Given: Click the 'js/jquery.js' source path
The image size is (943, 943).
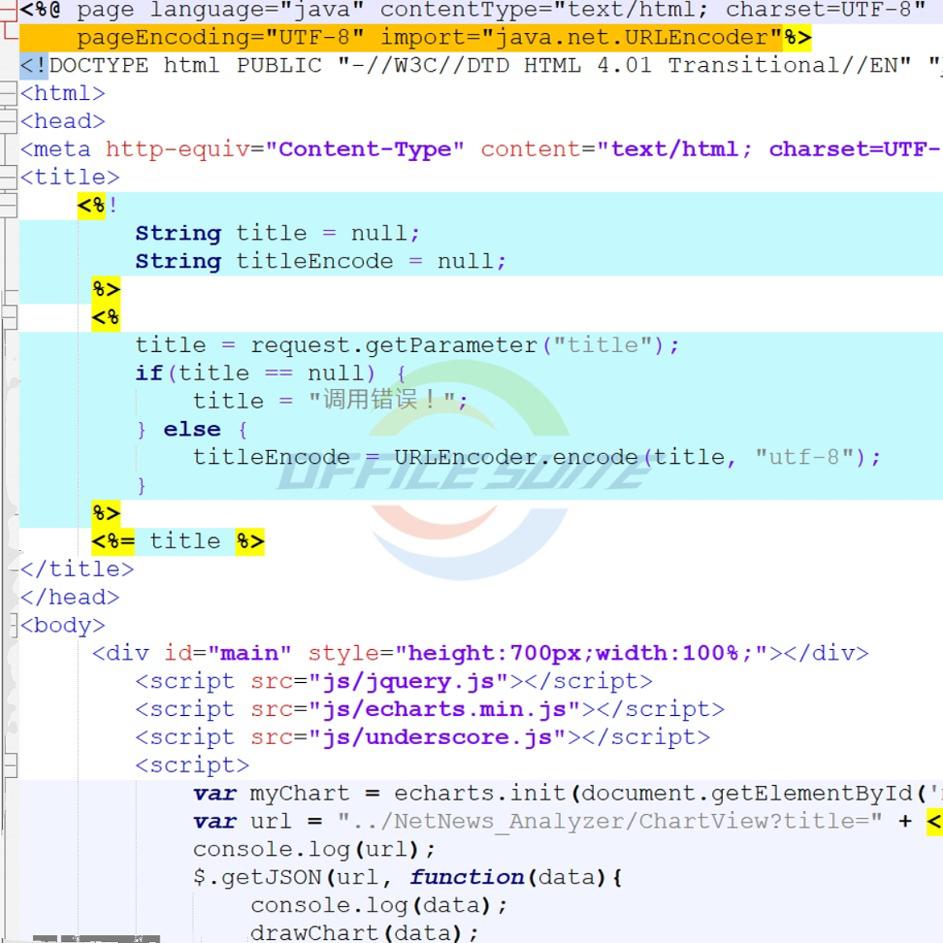Looking at the screenshot, I should (408, 681).
